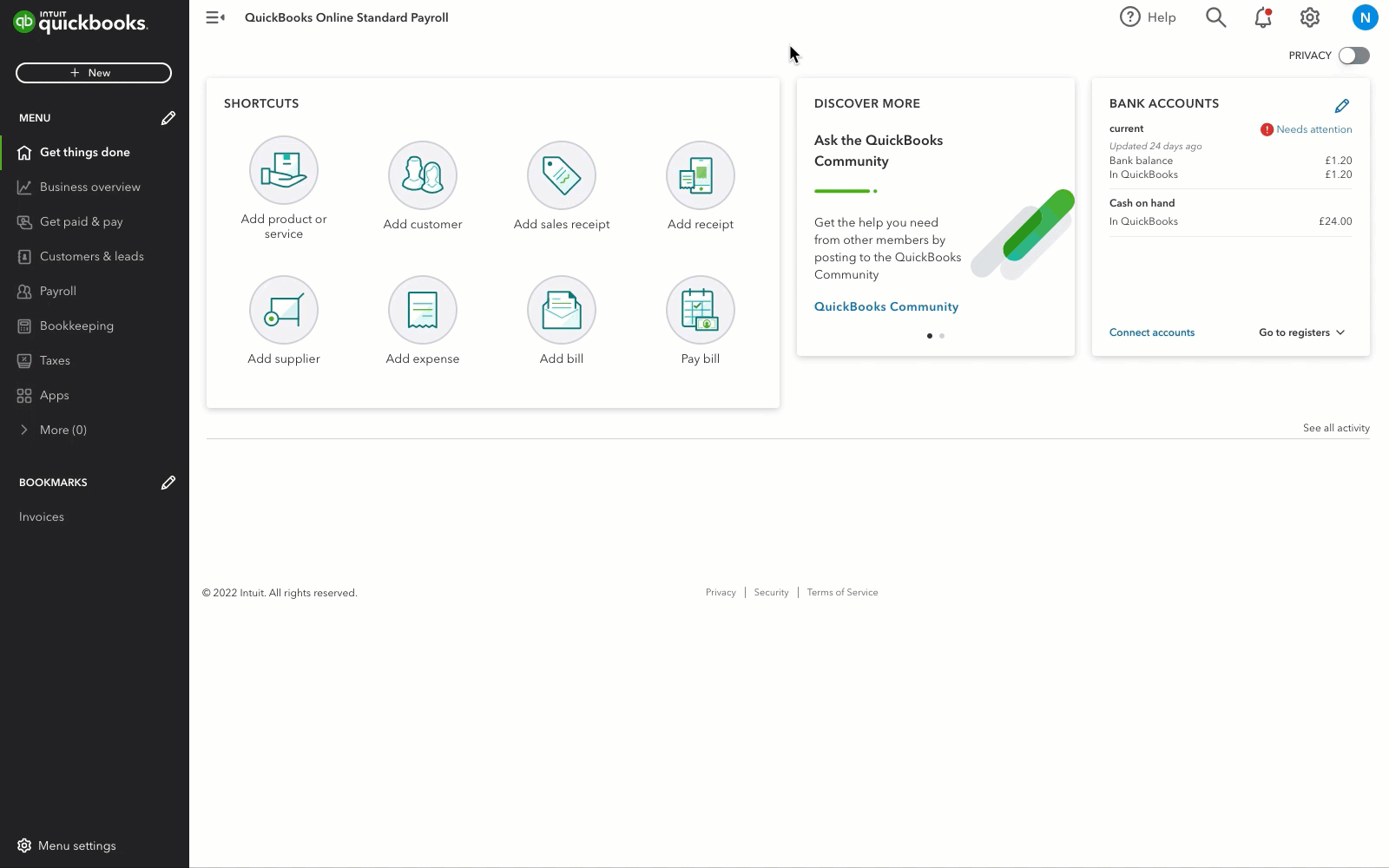Open Customers & leads menu
The height and width of the screenshot is (868, 1389).
coord(92,256)
